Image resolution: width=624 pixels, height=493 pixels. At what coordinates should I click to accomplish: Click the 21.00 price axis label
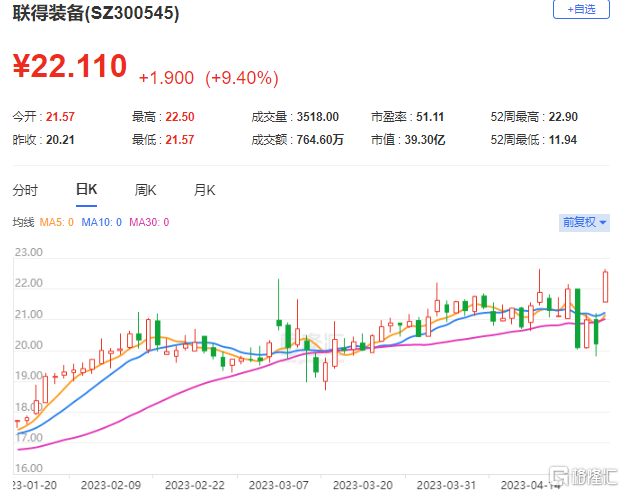(x=28, y=314)
